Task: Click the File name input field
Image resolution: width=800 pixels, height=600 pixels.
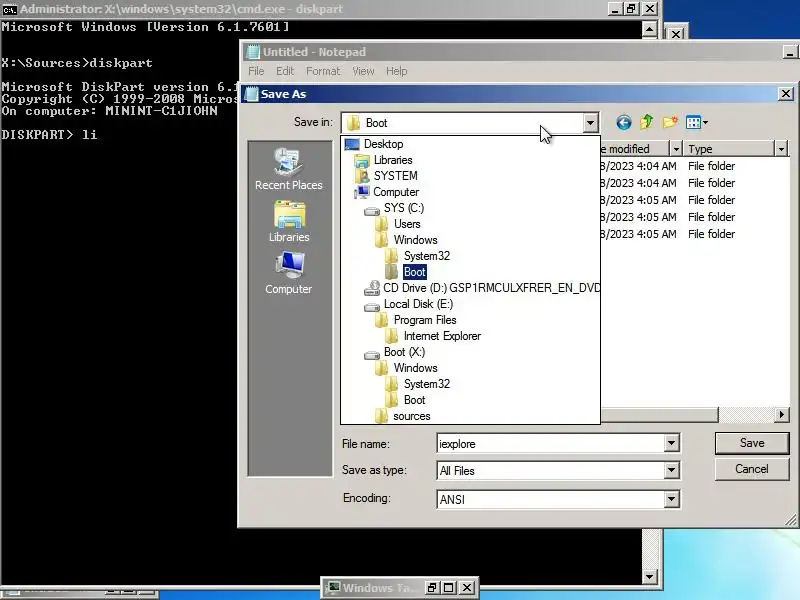Action: pyautogui.click(x=551, y=443)
